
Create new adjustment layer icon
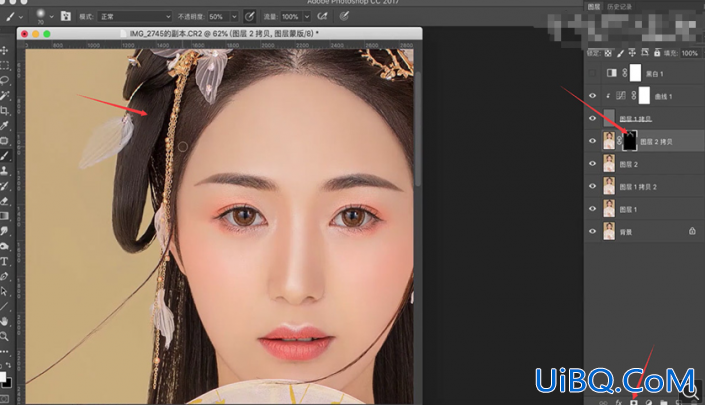pos(649,402)
